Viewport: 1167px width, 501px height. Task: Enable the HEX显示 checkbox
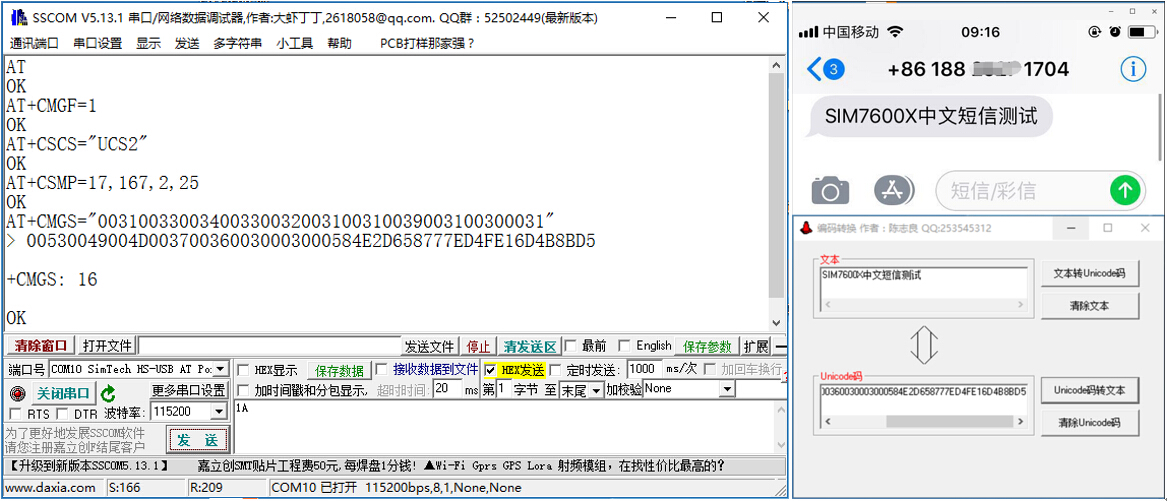click(x=243, y=371)
